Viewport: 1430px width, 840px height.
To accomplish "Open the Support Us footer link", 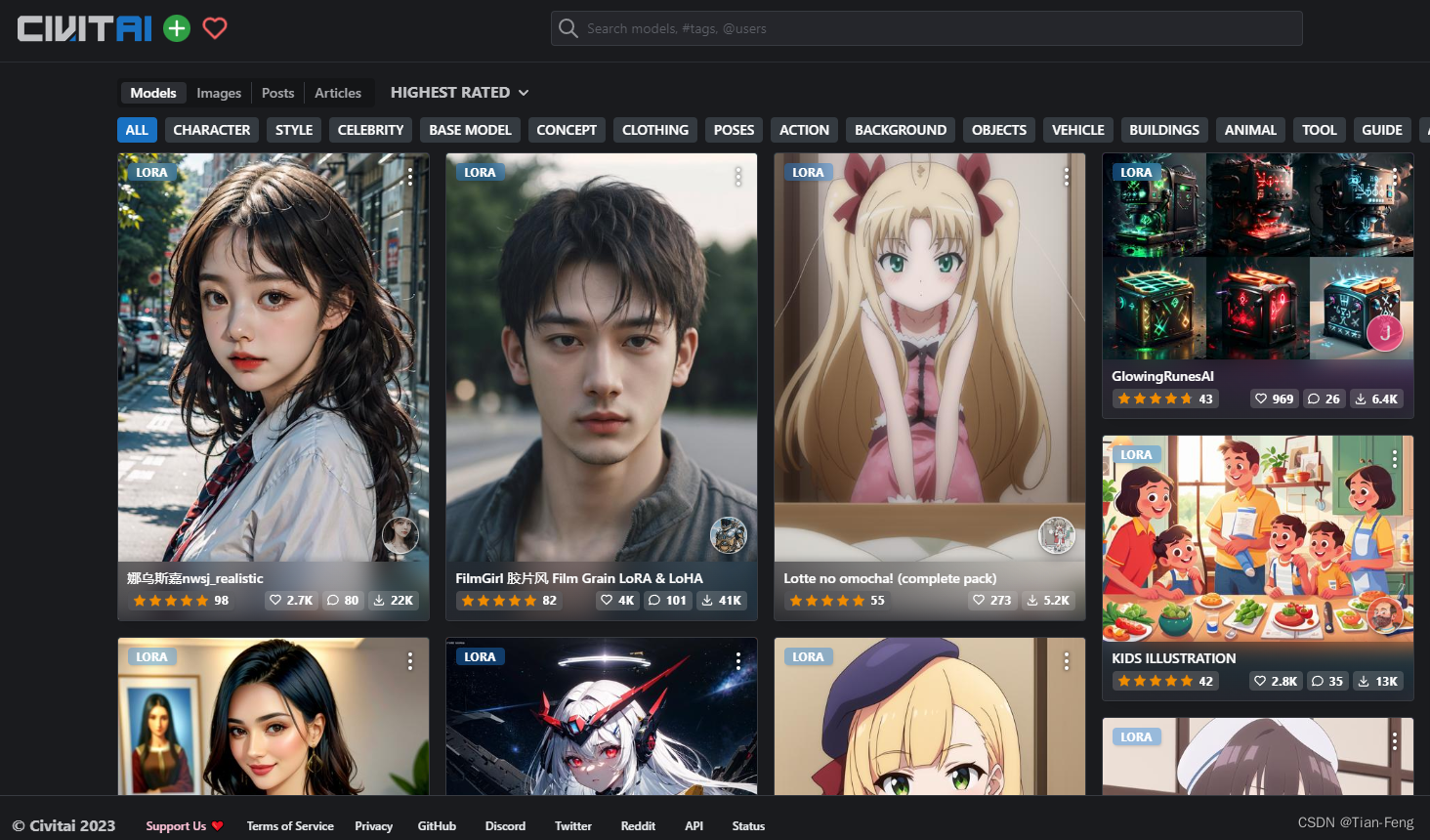I will 185,826.
